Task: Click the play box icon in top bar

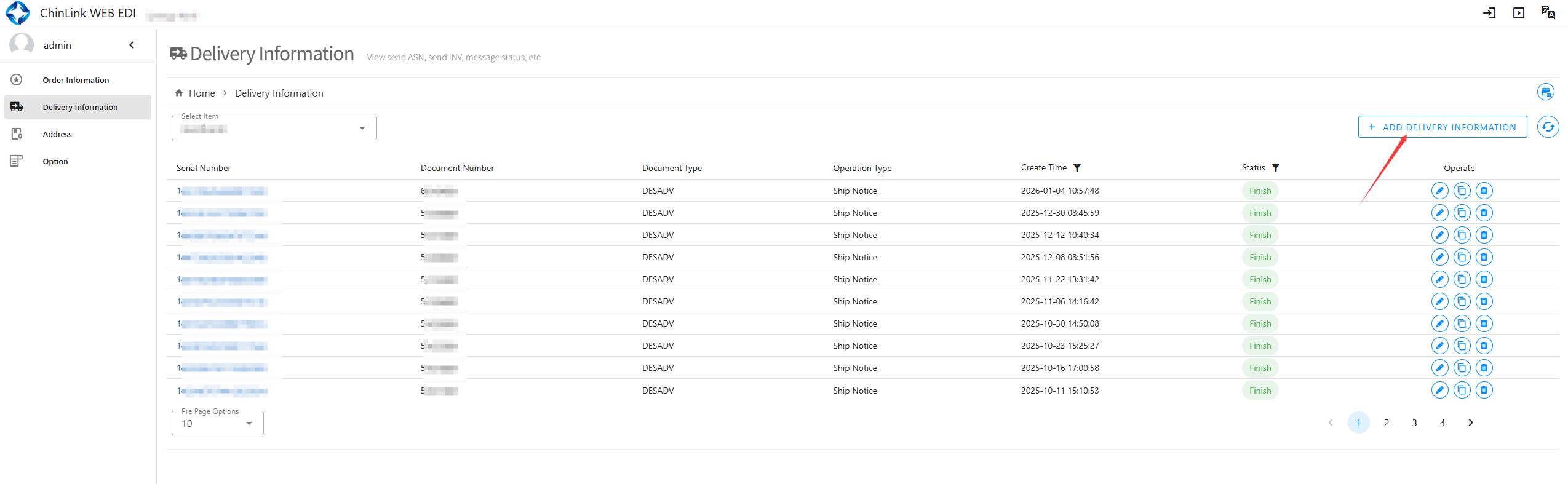Action: tap(1518, 13)
